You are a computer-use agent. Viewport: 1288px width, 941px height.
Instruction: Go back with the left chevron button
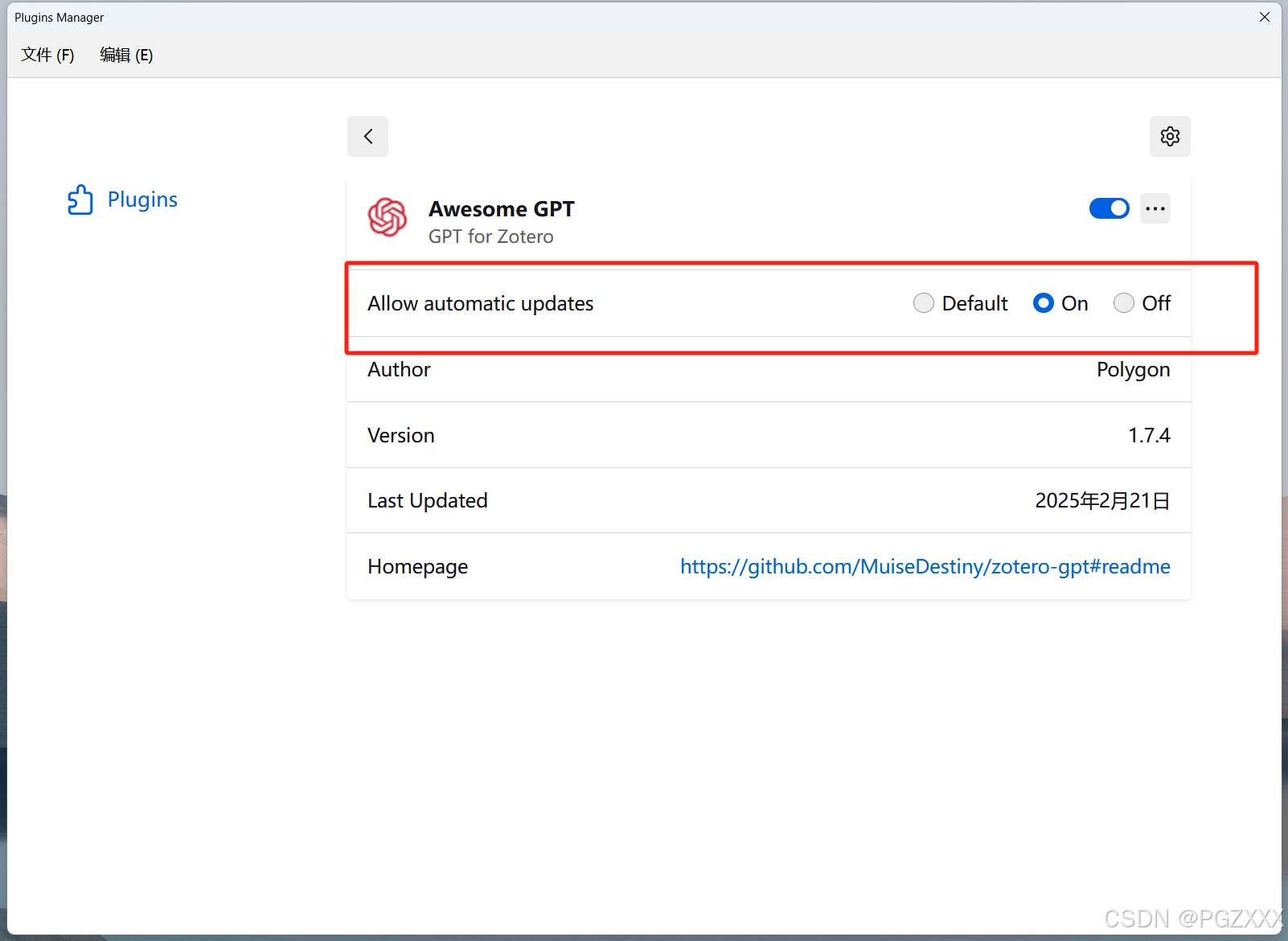click(367, 137)
